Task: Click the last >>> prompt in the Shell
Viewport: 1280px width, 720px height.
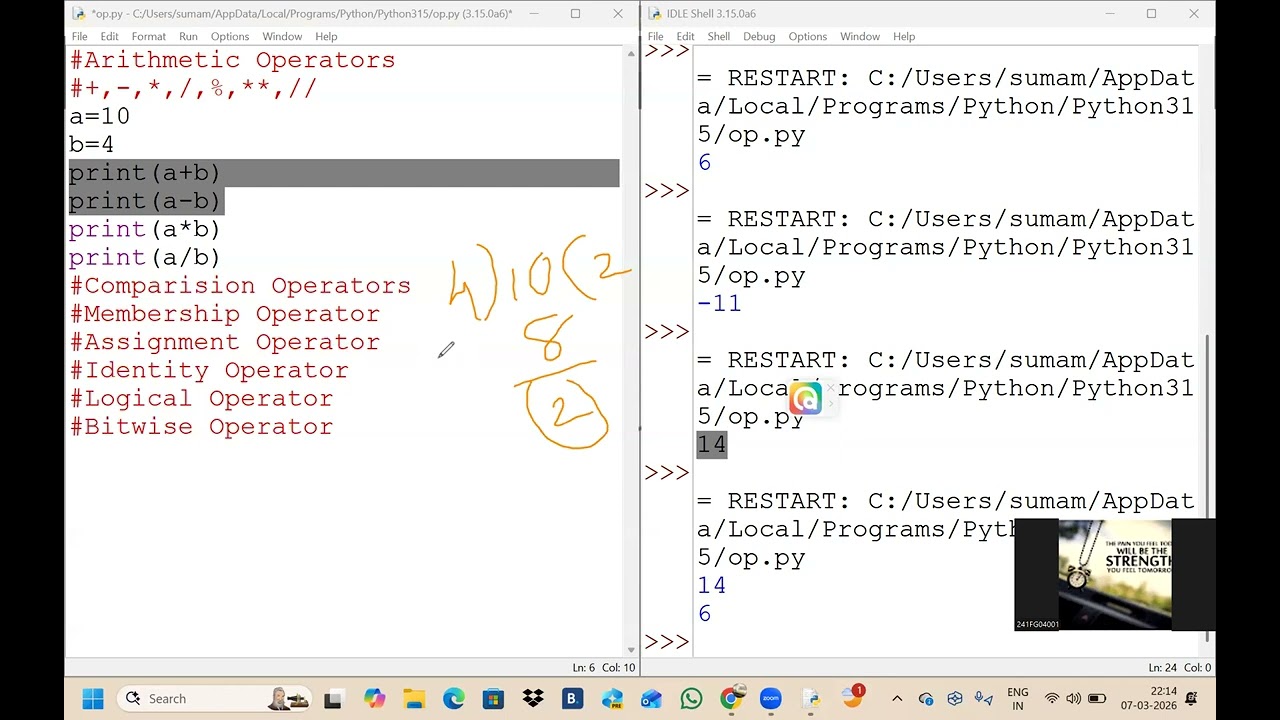Action: (667, 641)
